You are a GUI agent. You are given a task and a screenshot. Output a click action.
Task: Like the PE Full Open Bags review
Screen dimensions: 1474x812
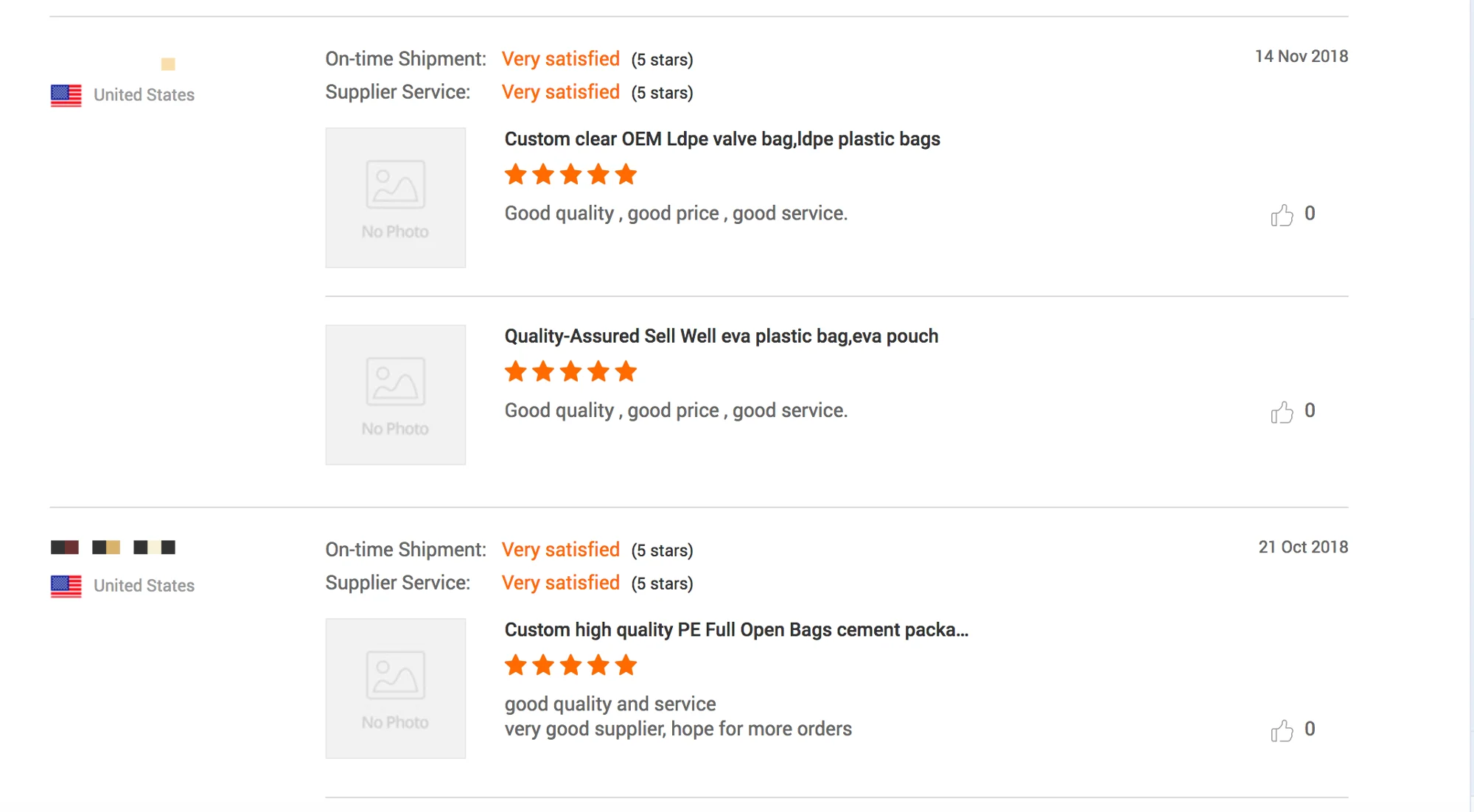tap(1282, 730)
